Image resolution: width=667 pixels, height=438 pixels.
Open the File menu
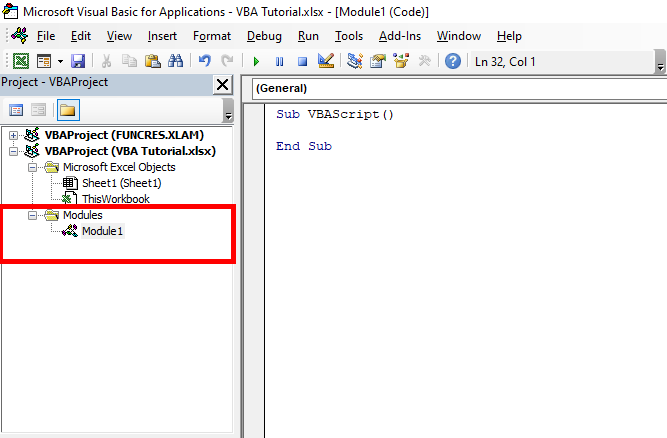(46, 36)
